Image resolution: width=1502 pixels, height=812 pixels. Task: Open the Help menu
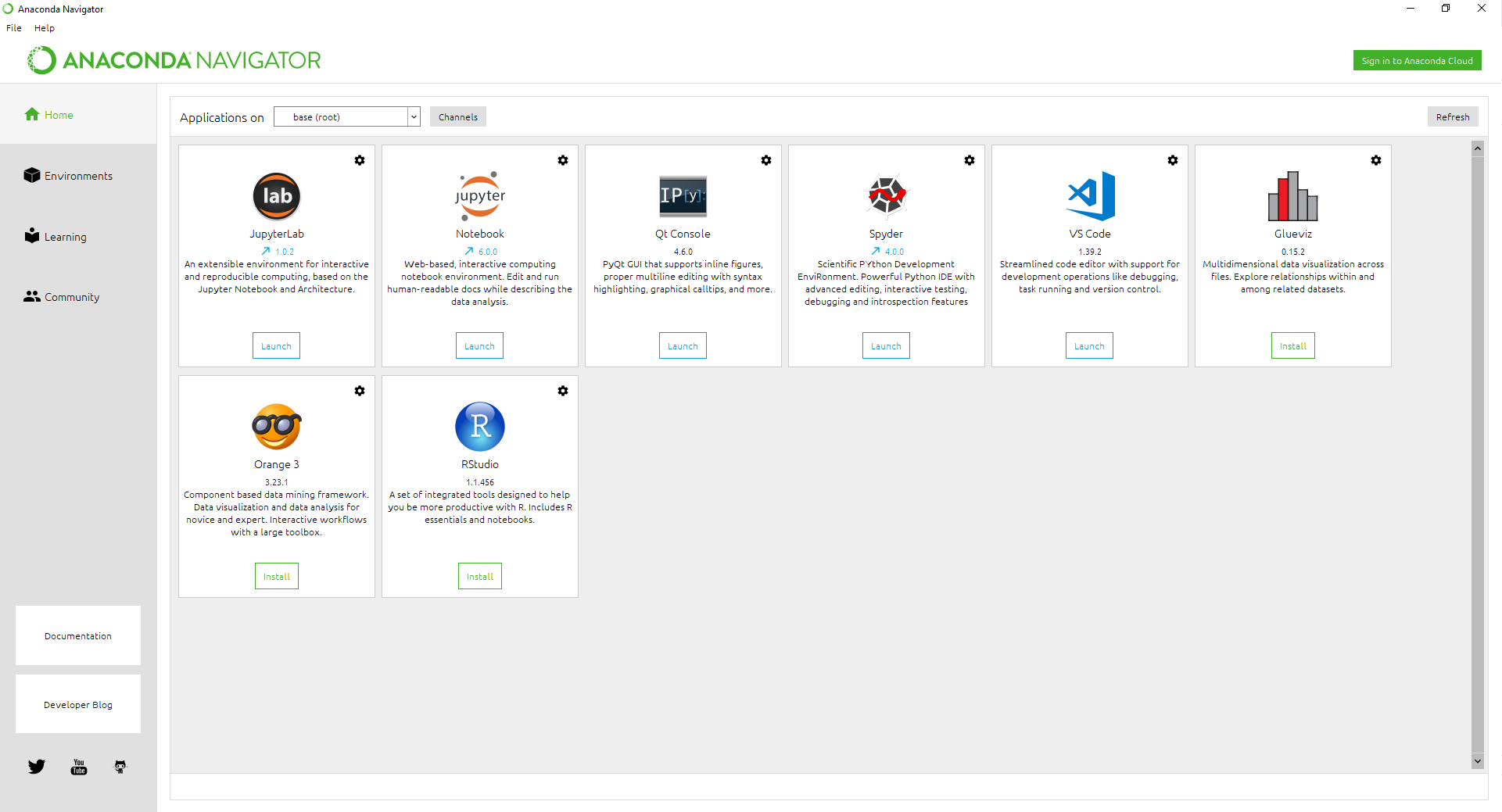pyautogui.click(x=45, y=28)
